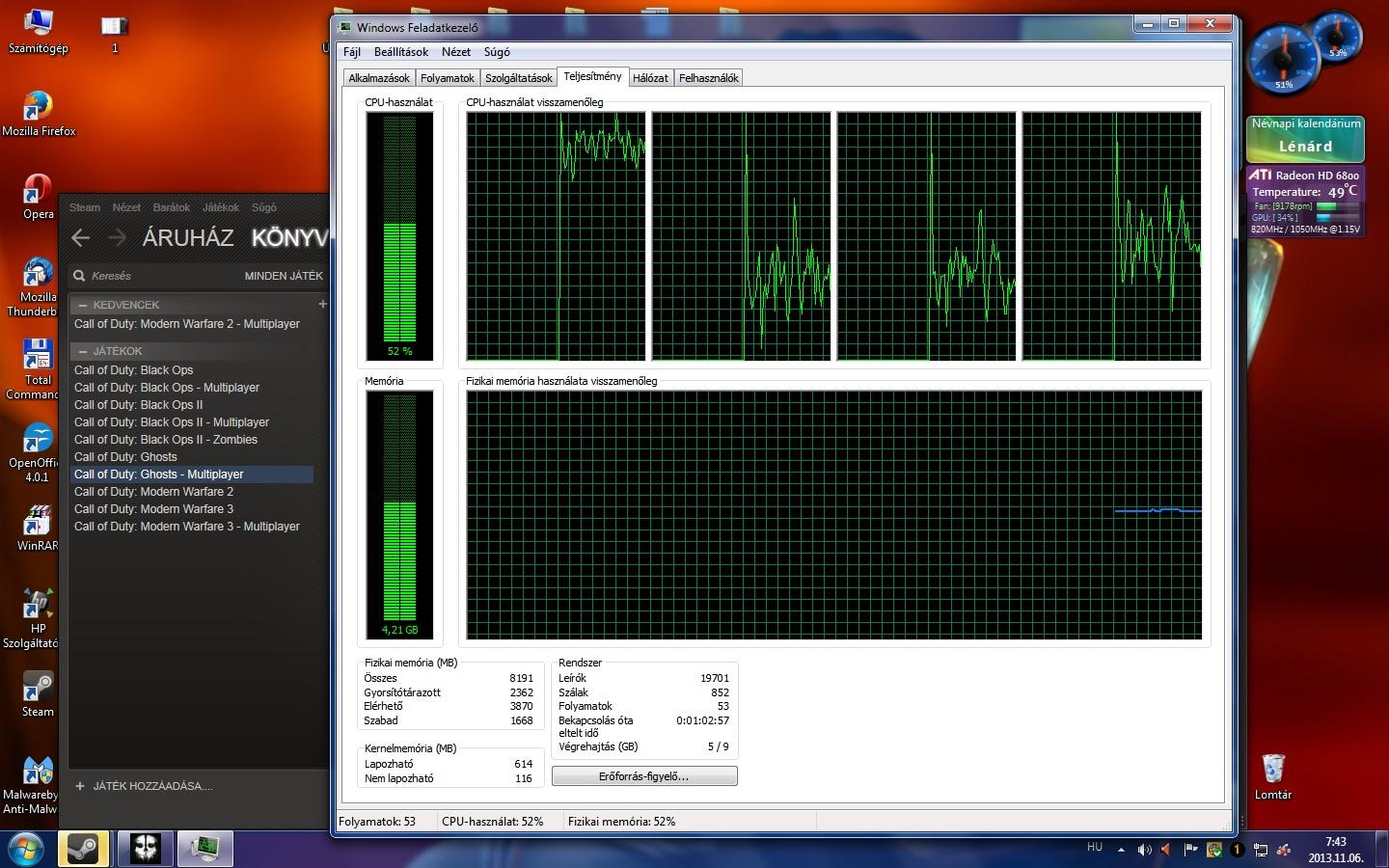Screen dimensions: 1389x868
Task: Select the Teljesítmény tab
Action: click(592, 76)
